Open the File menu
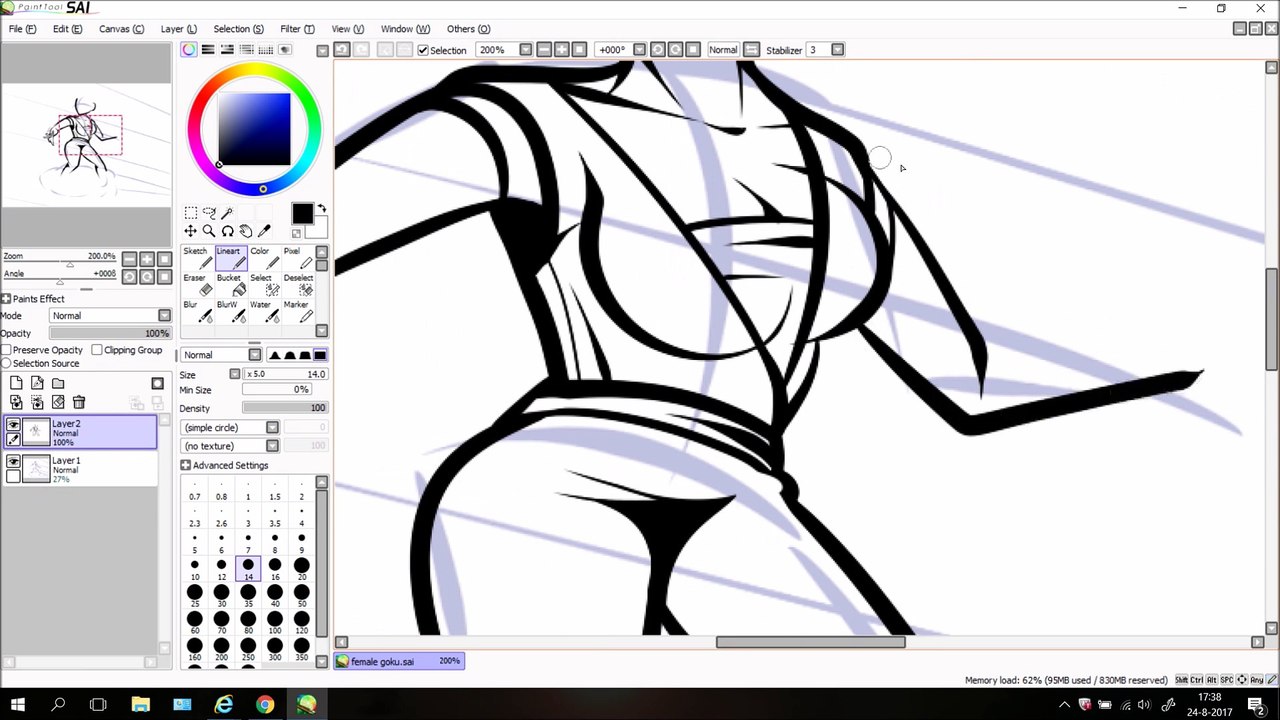This screenshot has width=1280, height=720. (x=22, y=29)
